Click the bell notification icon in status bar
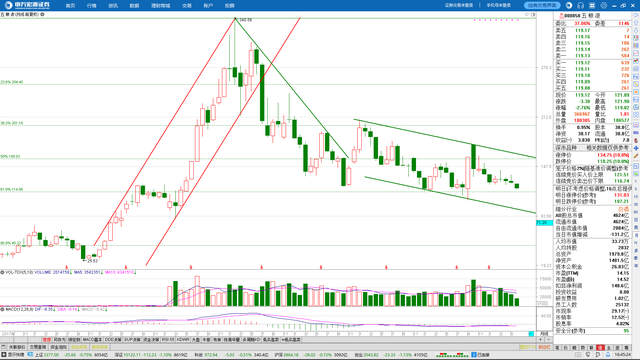 pos(608,355)
